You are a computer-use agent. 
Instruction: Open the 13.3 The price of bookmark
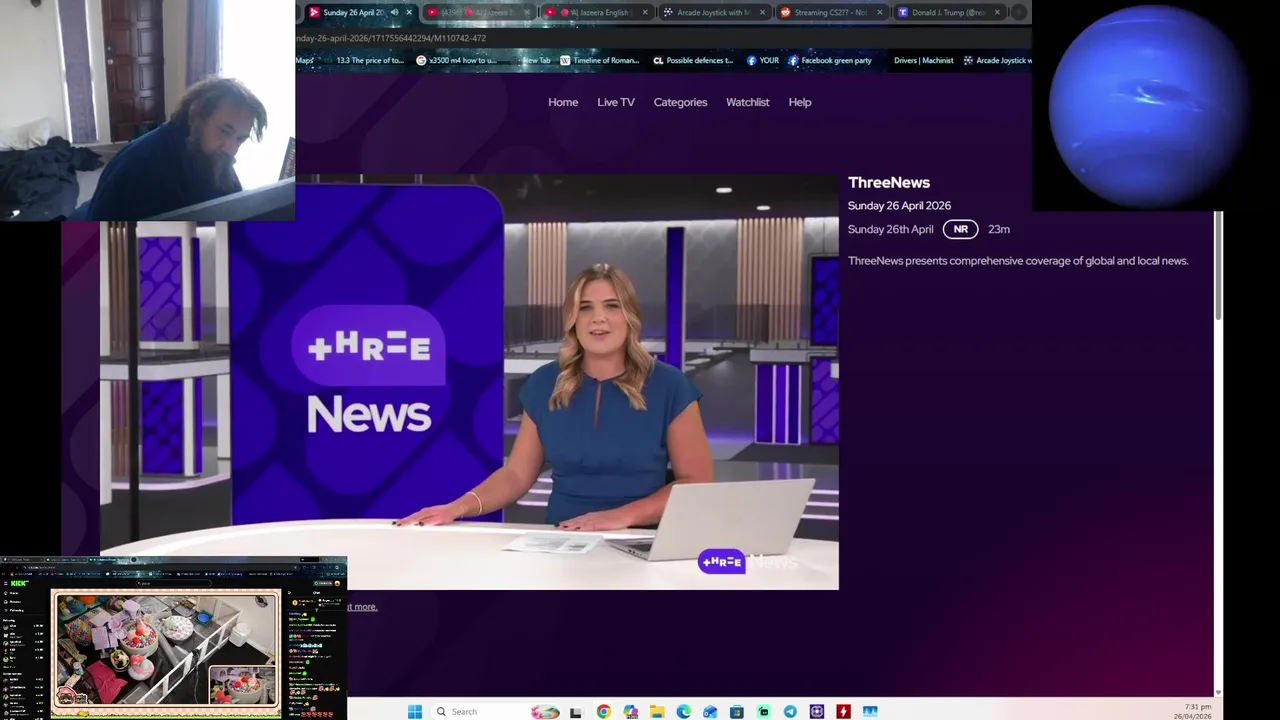(x=369, y=60)
